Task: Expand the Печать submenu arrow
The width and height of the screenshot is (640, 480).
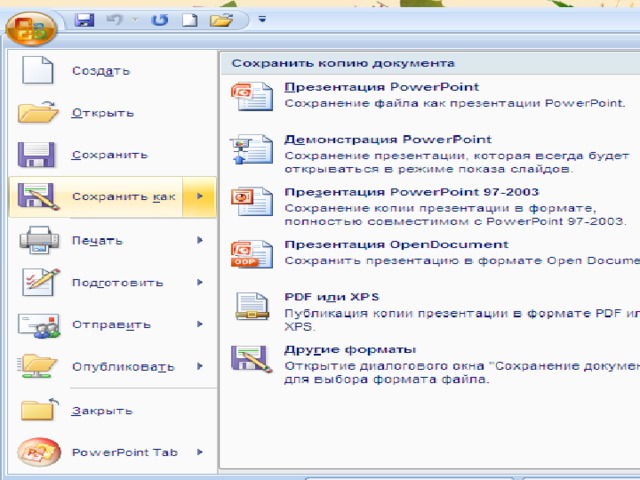Action: point(200,240)
